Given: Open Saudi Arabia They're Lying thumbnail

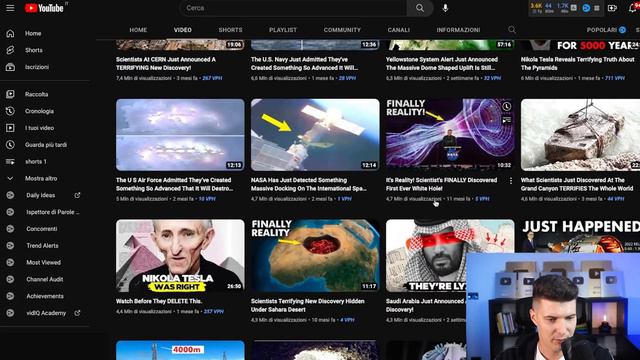Looking at the screenshot, I should pyautogui.click(x=426, y=256).
